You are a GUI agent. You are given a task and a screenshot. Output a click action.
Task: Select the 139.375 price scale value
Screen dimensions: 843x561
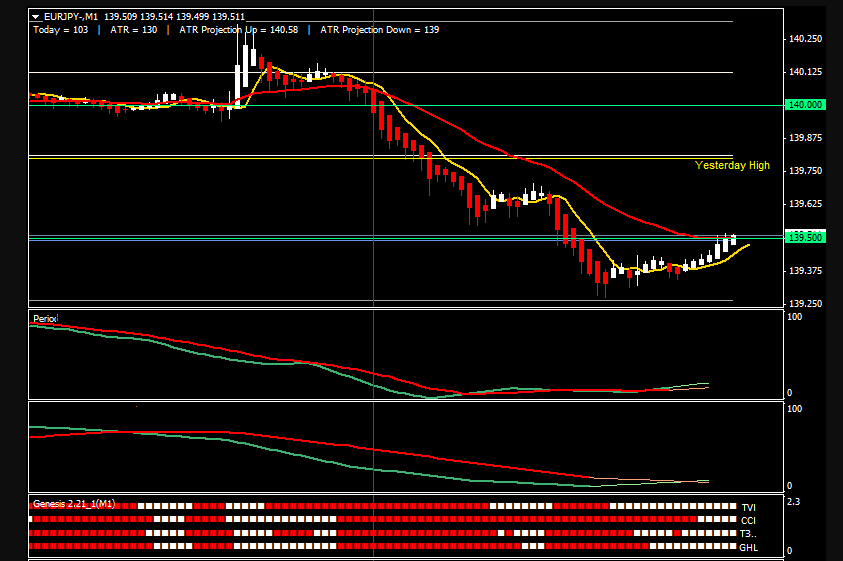(x=805, y=271)
